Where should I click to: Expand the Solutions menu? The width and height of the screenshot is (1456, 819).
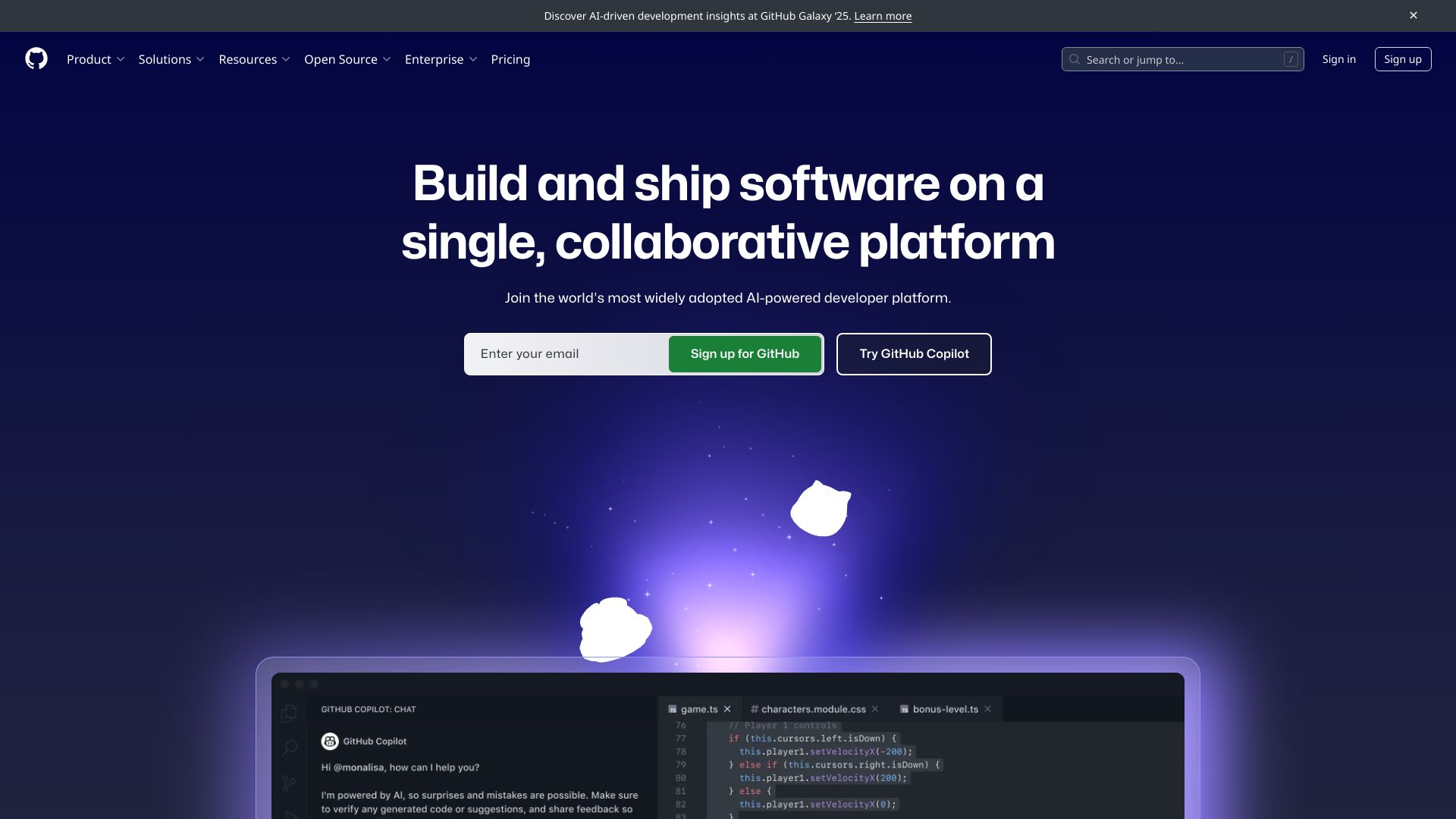point(171,59)
